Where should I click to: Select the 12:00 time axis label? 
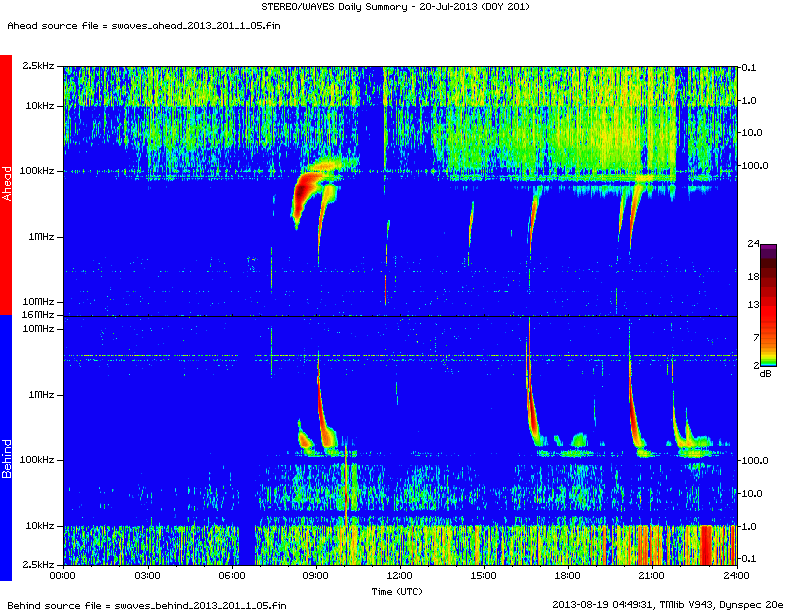coord(400,577)
